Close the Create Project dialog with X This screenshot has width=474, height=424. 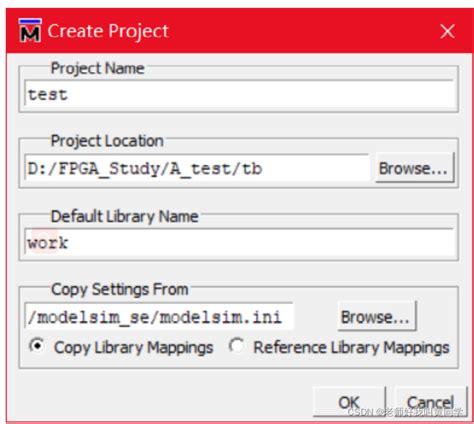pyautogui.click(x=447, y=31)
